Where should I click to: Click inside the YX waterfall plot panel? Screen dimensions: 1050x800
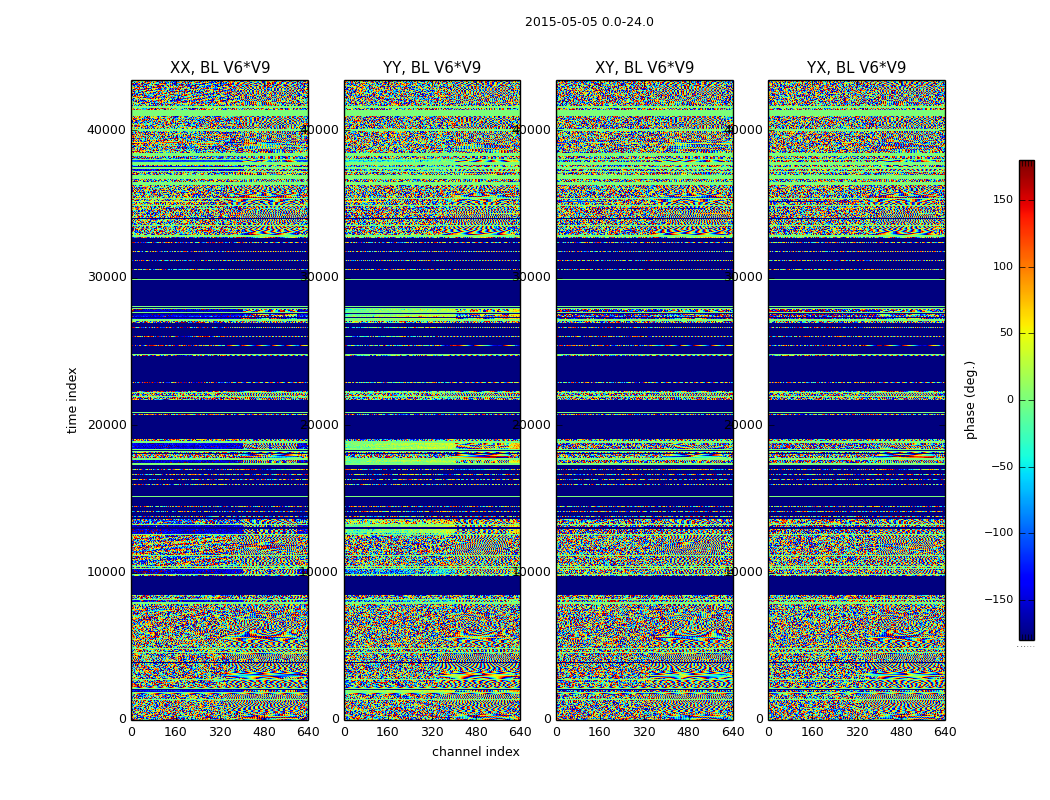coord(856,400)
